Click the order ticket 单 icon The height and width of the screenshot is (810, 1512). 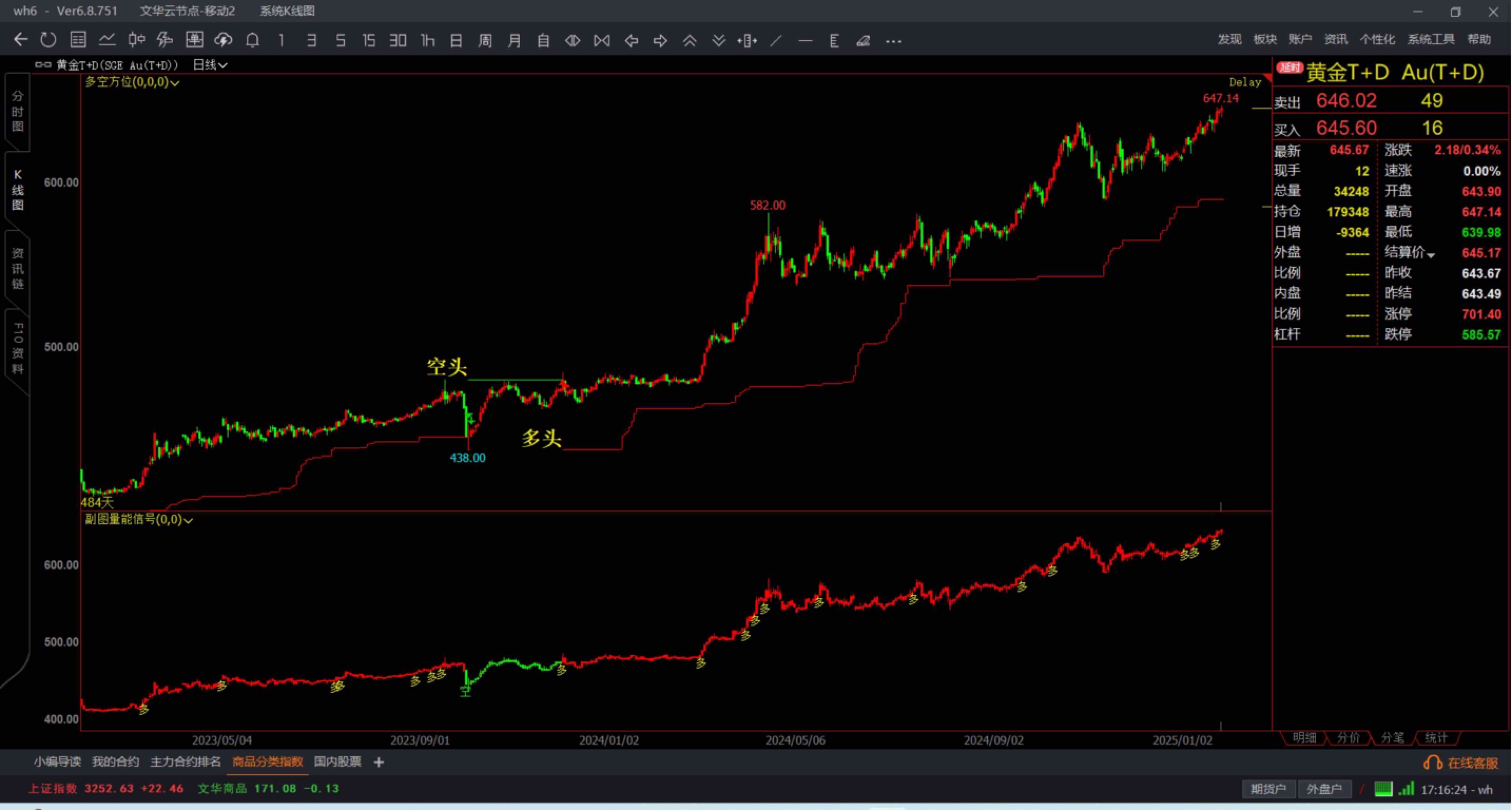(195, 40)
